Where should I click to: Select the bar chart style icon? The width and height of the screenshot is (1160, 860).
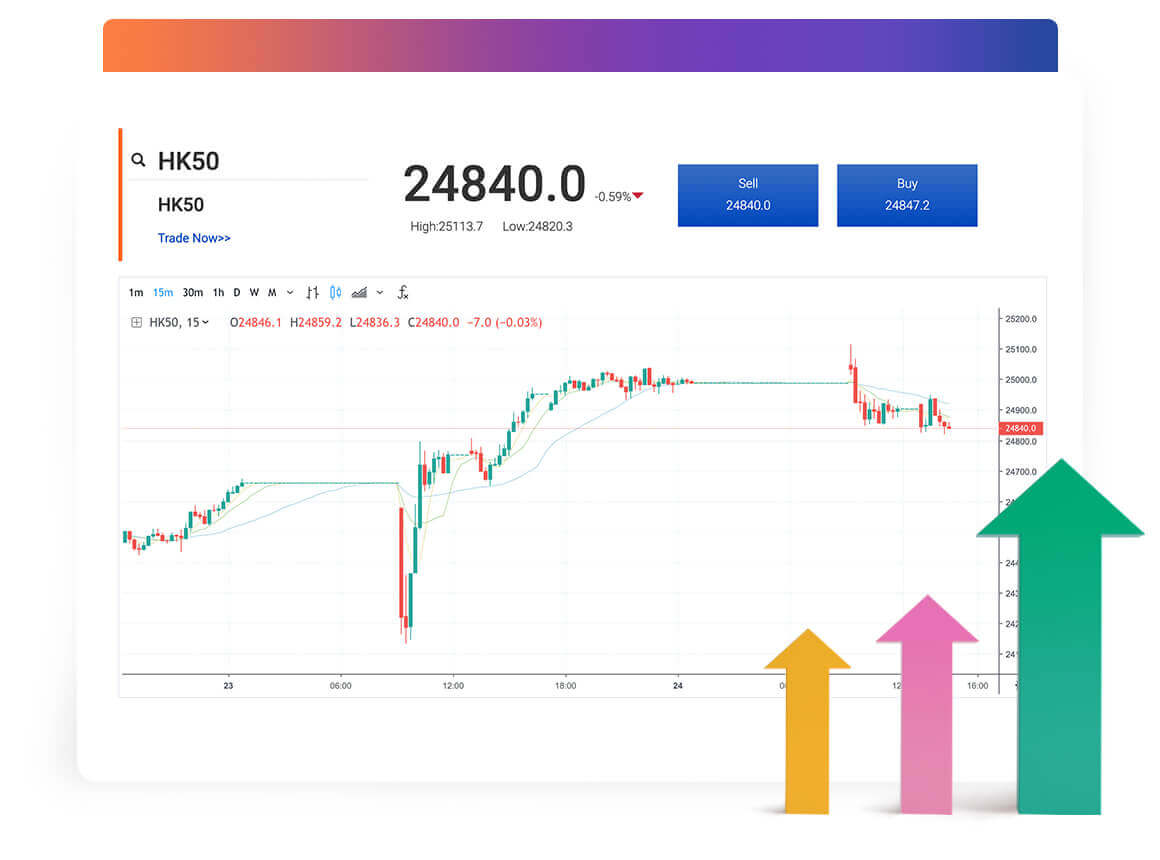click(x=313, y=293)
